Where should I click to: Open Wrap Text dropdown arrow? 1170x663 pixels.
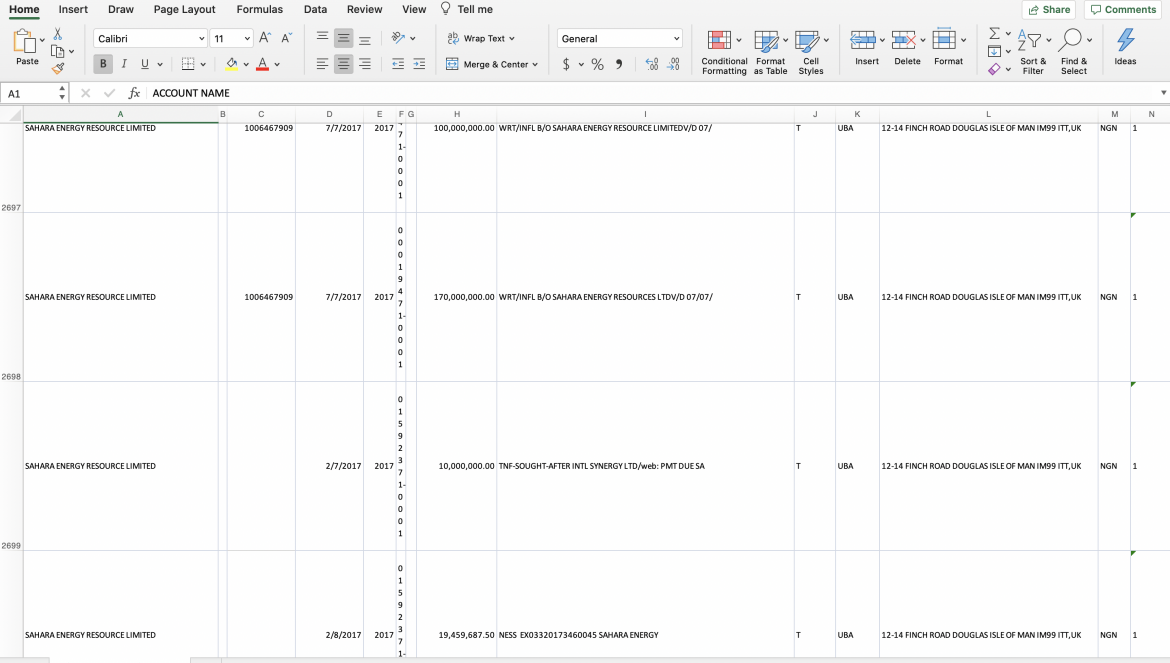point(512,39)
